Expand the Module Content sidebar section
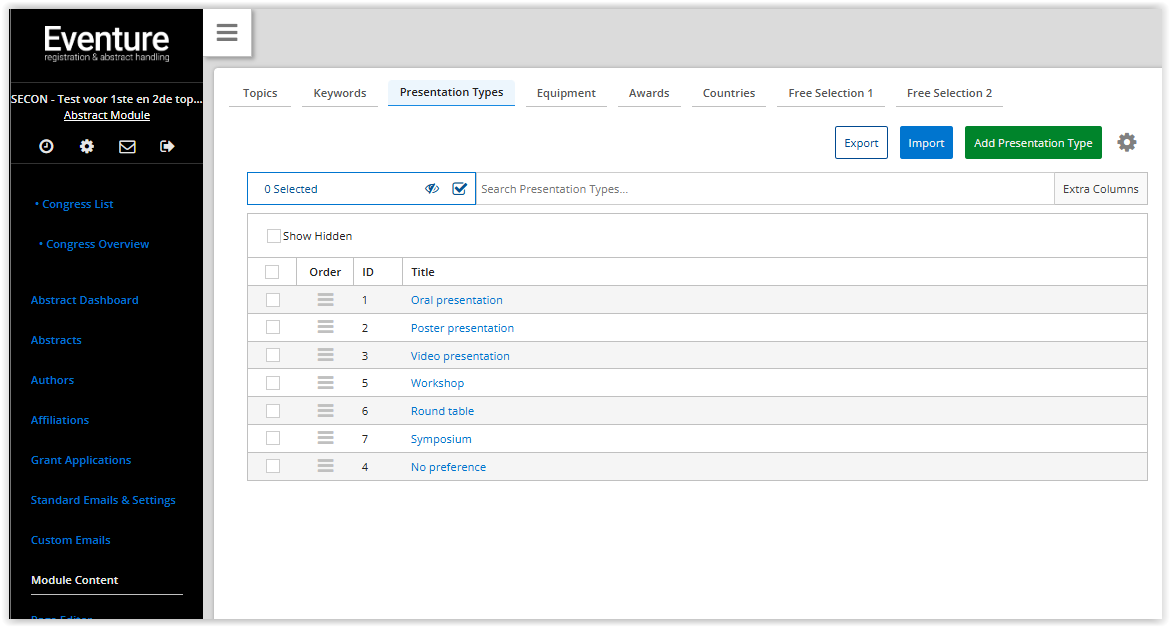Viewport: 1170px width, 627px height. click(75, 580)
